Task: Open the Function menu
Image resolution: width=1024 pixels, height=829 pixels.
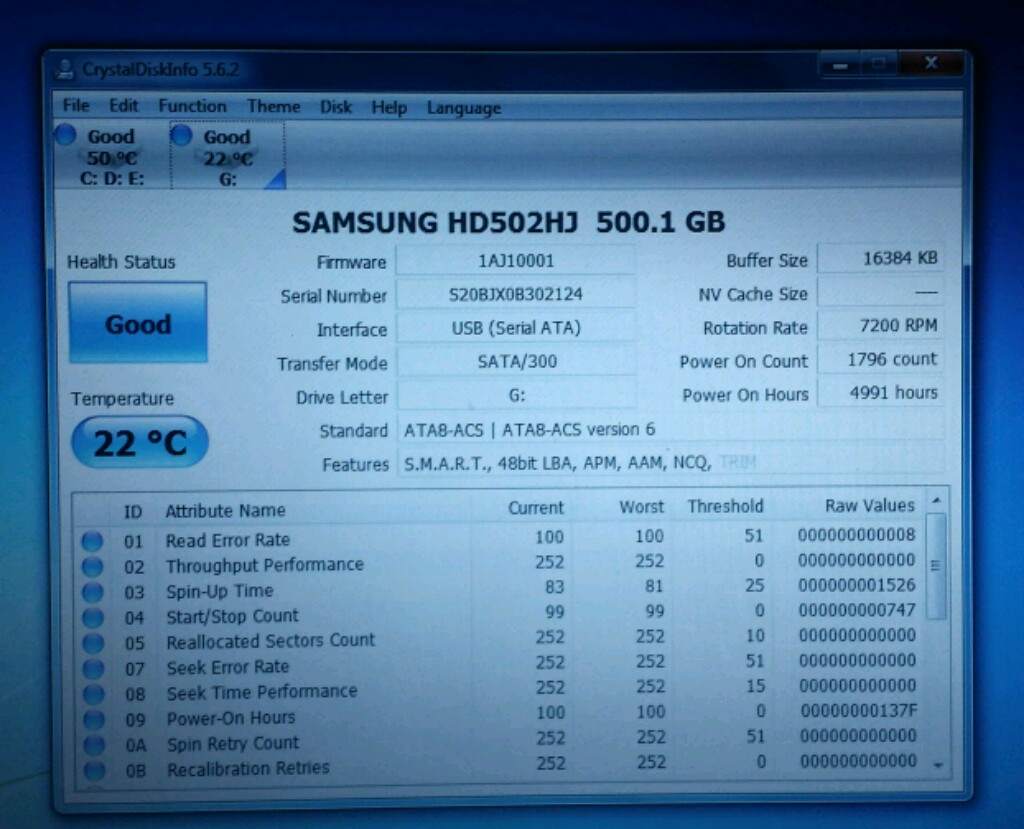Action: pos(192,106)
